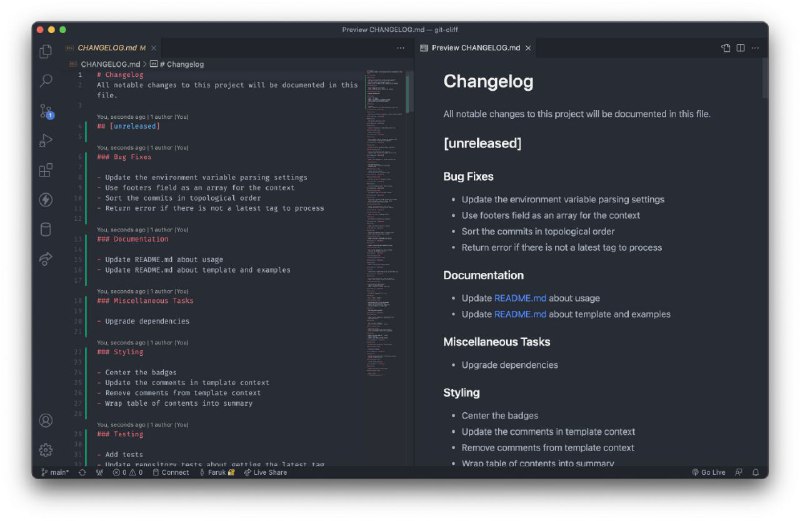
Task: Show errors and warnings from status bar
Action: click(x=128, y=473)
